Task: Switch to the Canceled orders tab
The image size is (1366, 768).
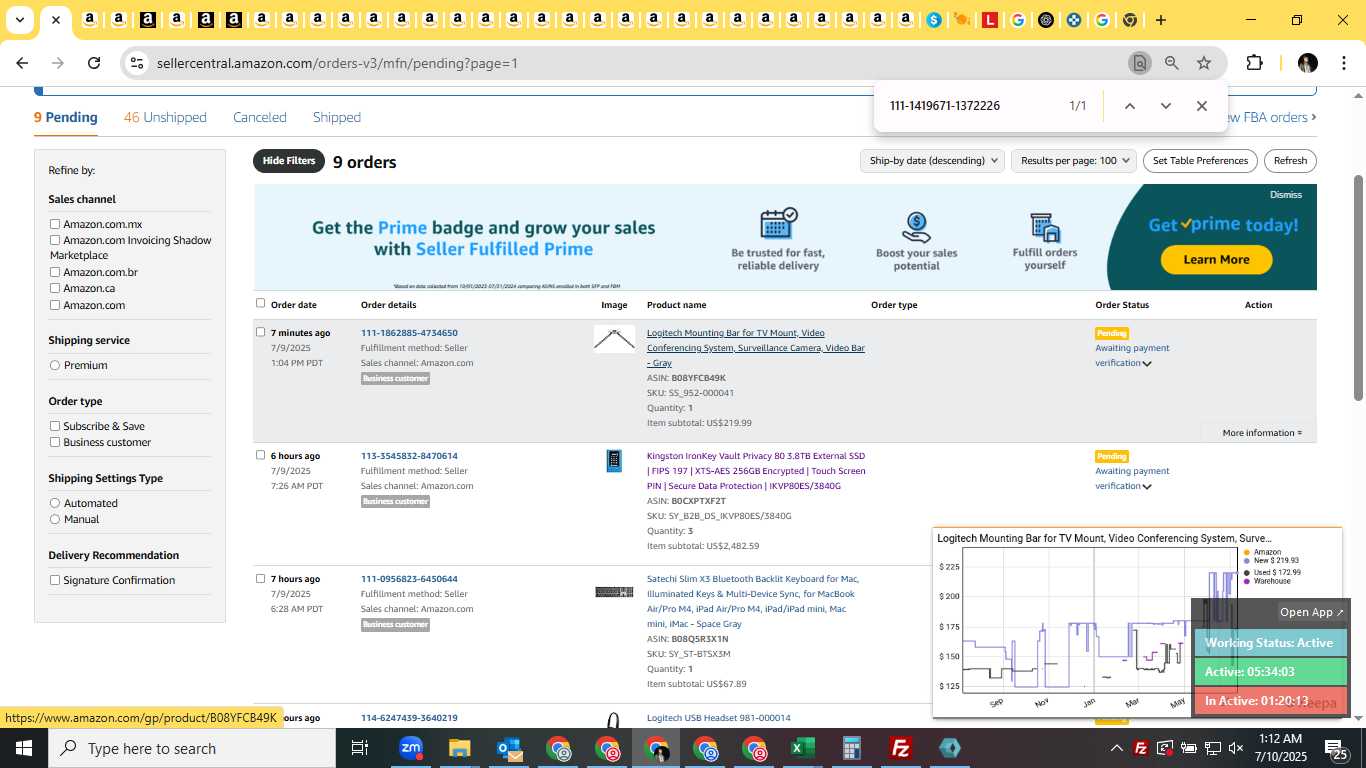Action: (260, 117)
